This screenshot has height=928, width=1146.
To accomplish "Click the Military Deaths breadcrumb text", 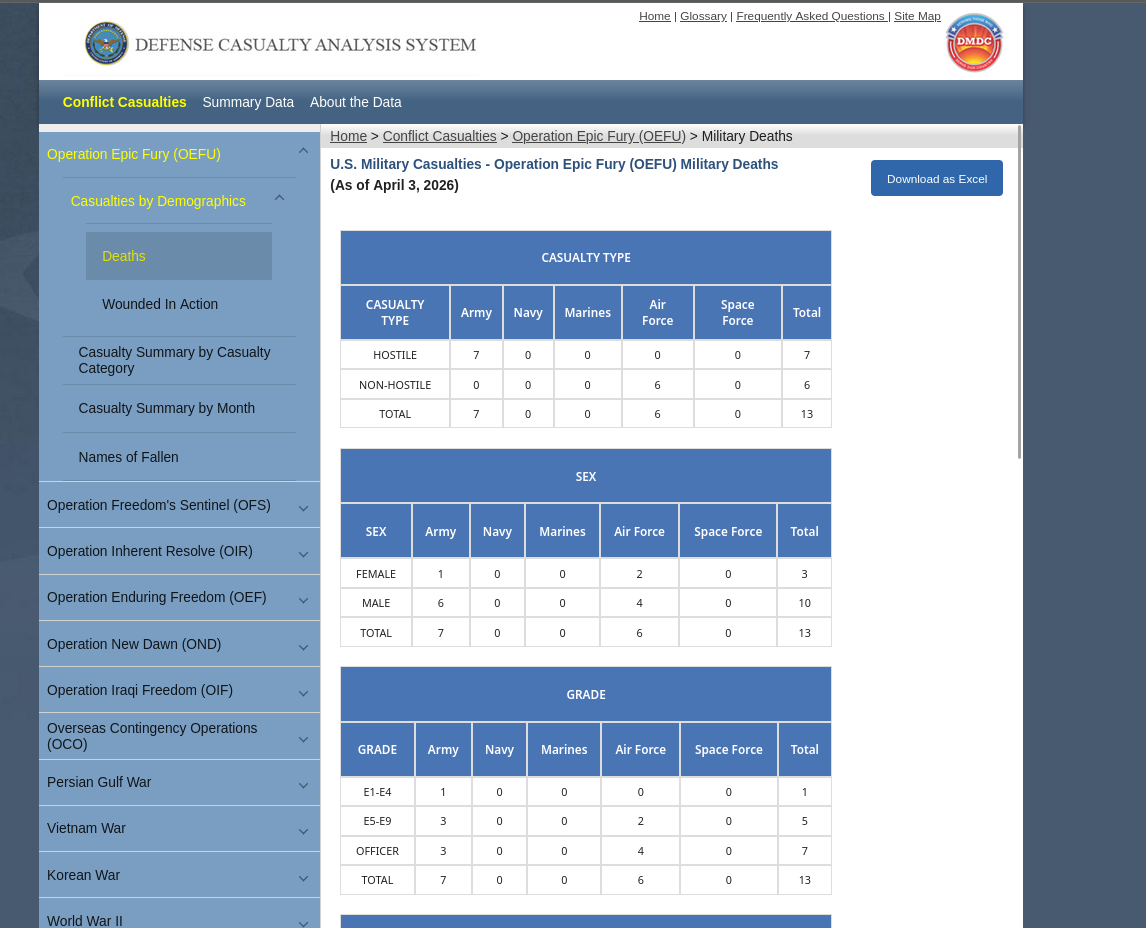I will [x=747, y=136].
